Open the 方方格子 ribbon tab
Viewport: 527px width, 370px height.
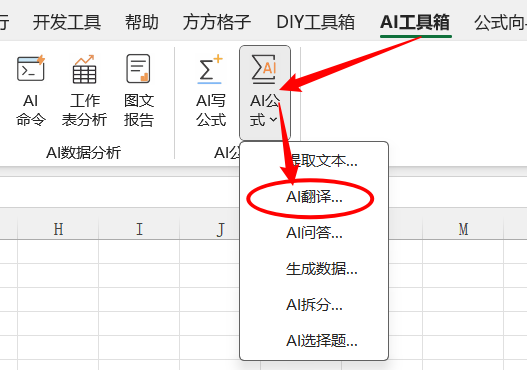click(x=217, y=23)
